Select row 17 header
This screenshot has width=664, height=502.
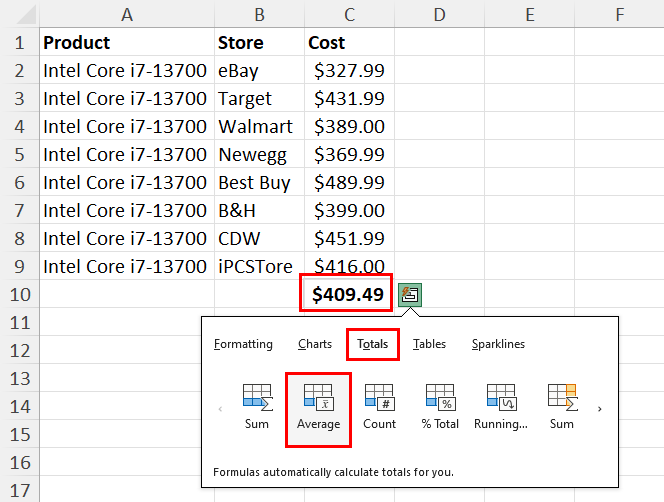19,490
